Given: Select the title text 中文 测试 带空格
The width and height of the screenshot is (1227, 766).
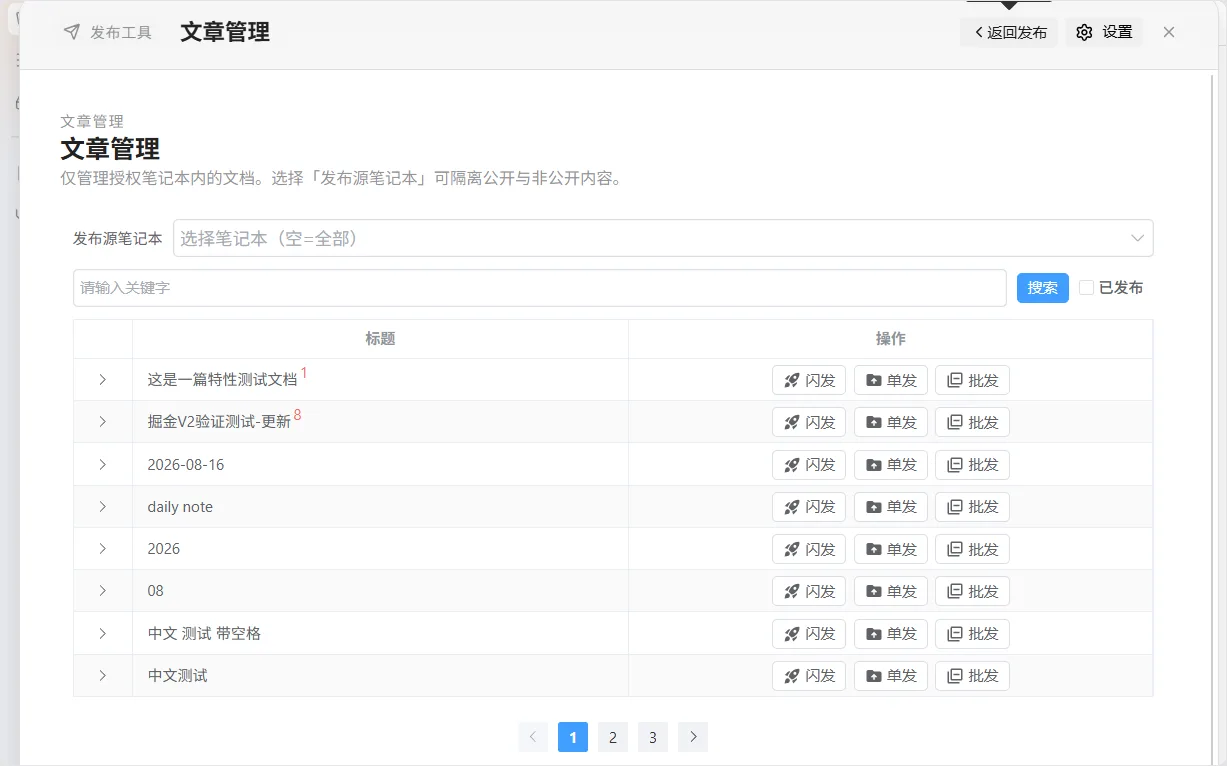Looking at the screenshot, I should click(204, 634).
